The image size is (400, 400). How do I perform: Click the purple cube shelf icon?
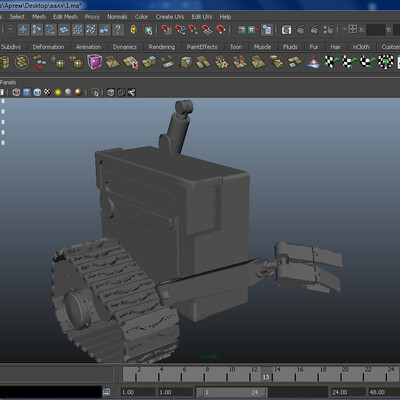tap(95, 62)
